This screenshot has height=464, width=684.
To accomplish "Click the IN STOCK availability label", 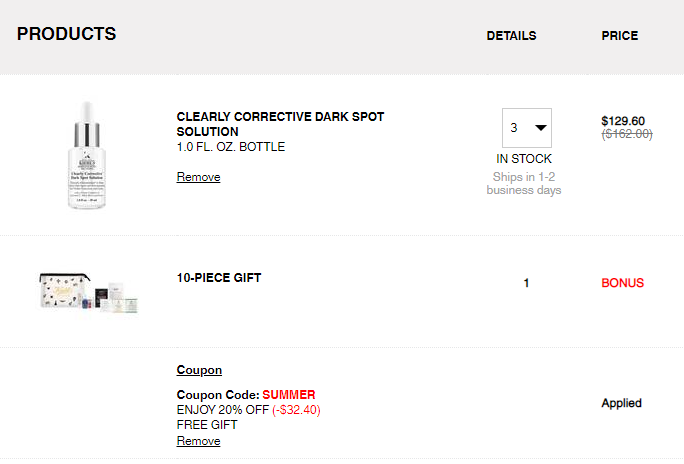I will [524, 159].
